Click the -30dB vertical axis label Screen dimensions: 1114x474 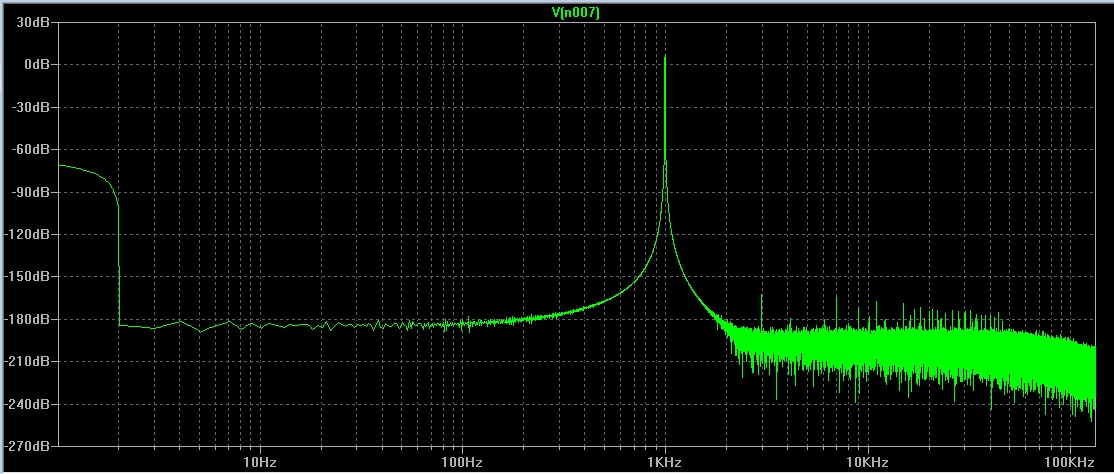(31, 107)
